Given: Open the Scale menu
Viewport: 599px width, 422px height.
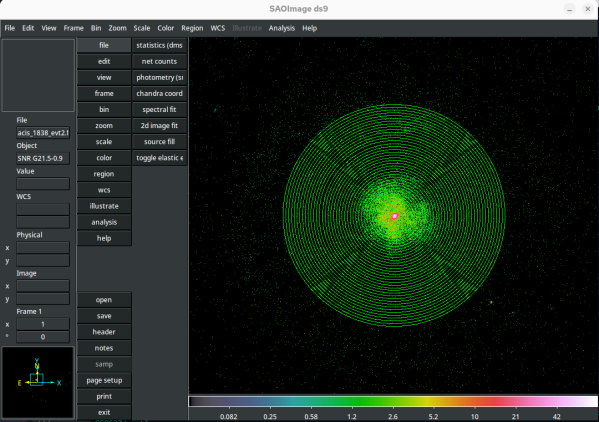Looking at the screenshot, I should [x=141, y=28].
